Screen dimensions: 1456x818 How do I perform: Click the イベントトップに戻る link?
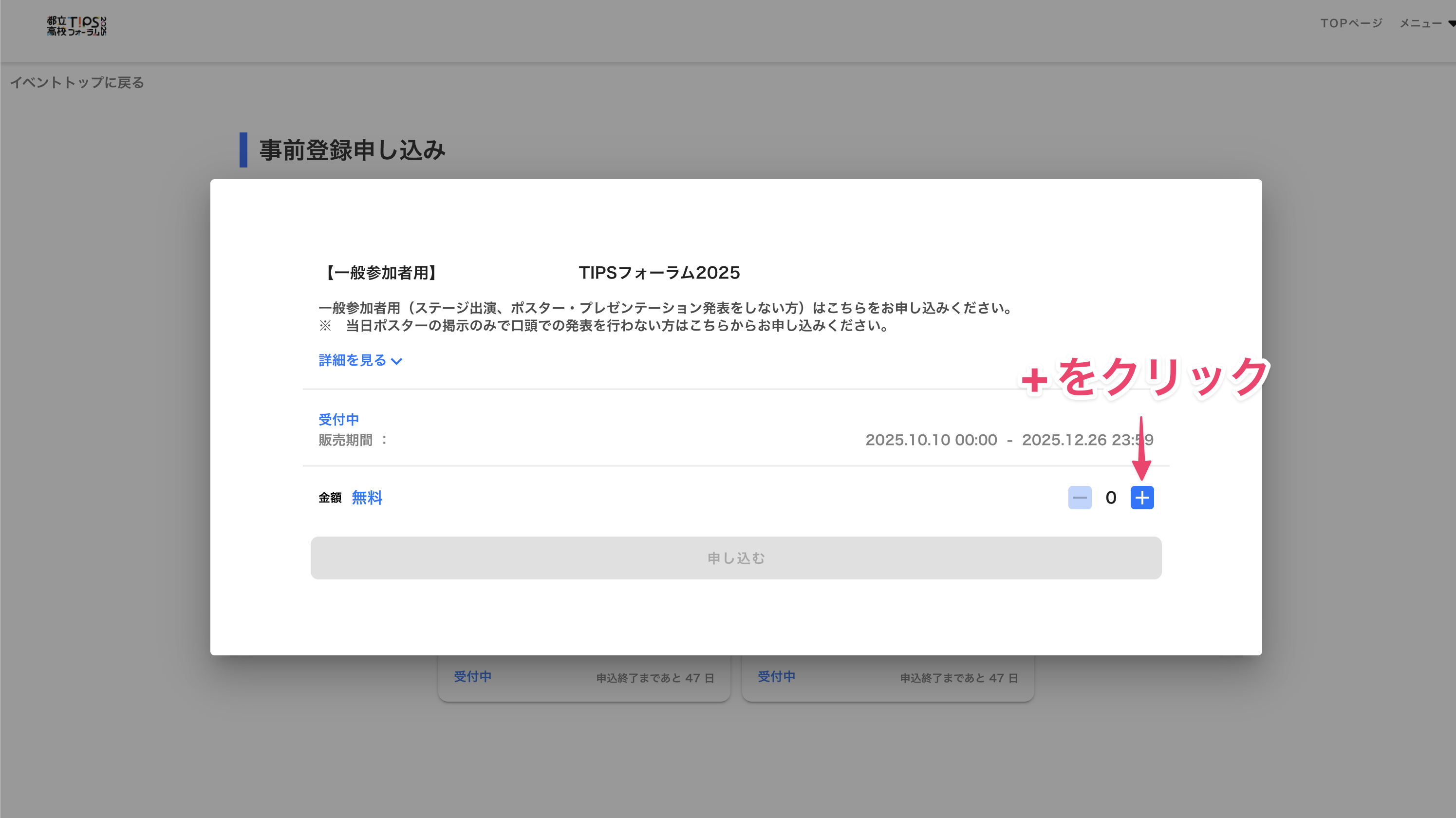(77, 82)
